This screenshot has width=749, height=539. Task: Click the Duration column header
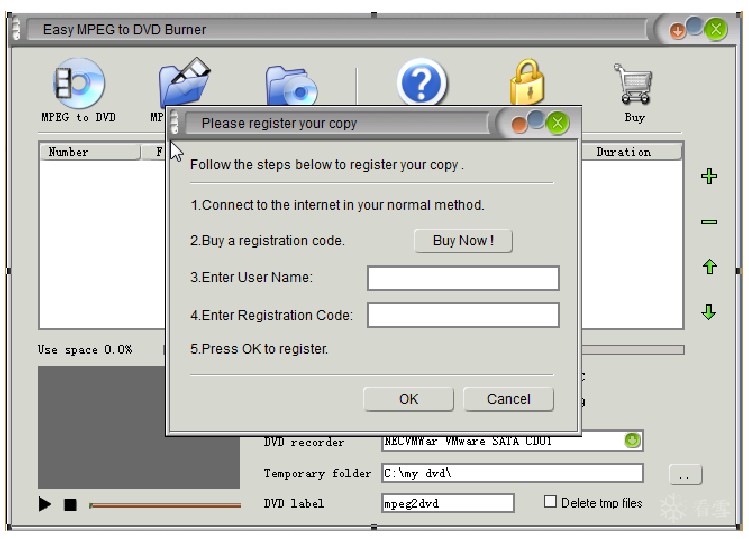(x=631, y=152)
